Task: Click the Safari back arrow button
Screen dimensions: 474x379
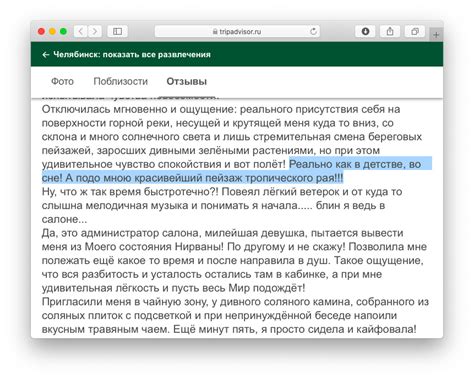Action: pos(80,31)
